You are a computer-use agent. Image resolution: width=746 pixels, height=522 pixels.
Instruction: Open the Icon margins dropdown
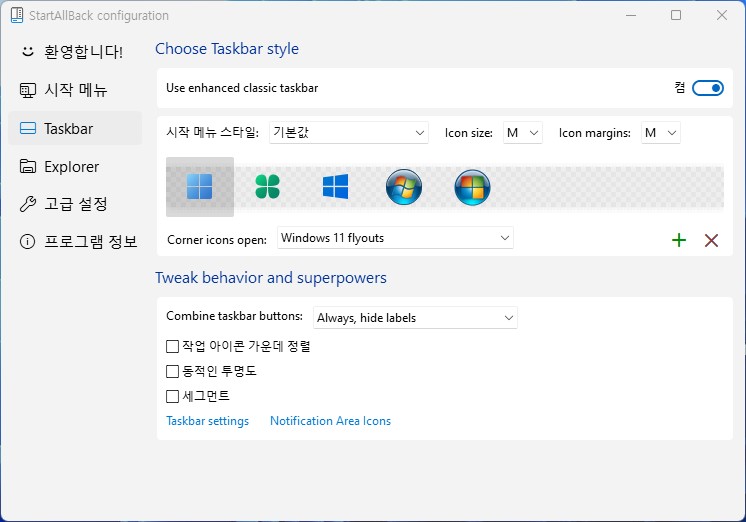click(x=660, y=133)
